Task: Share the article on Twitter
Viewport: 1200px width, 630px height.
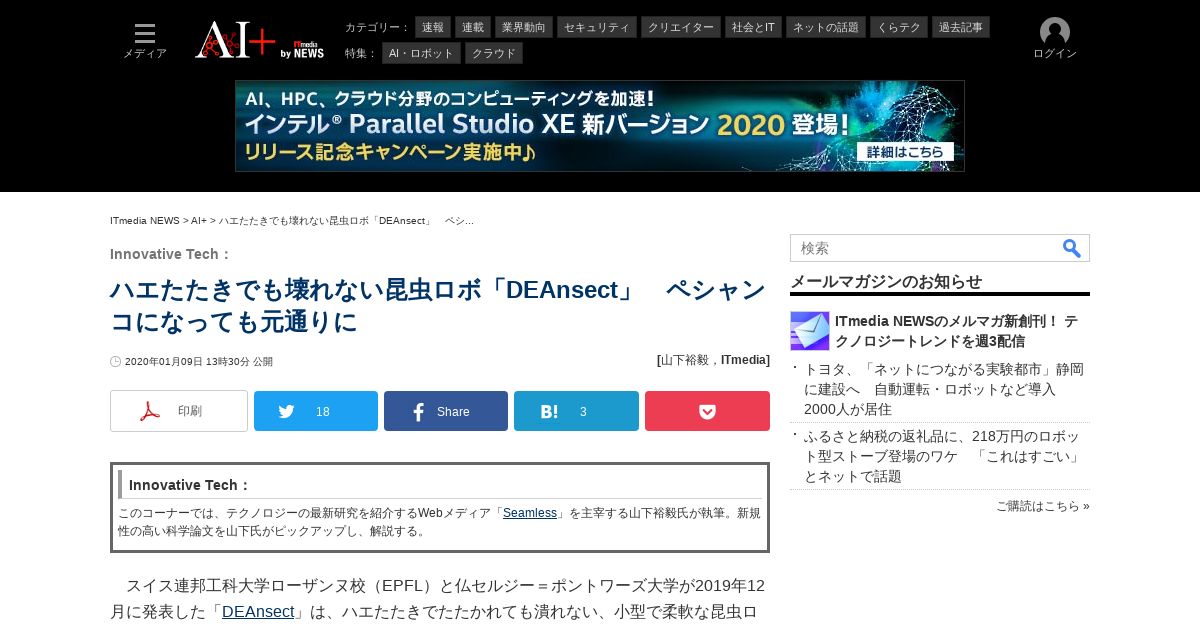Action: click(316, 411)
